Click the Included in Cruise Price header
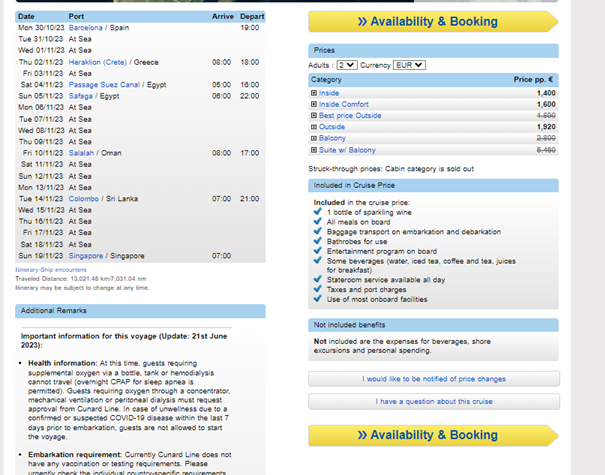605x475 pixels. [x=433, y=186]
